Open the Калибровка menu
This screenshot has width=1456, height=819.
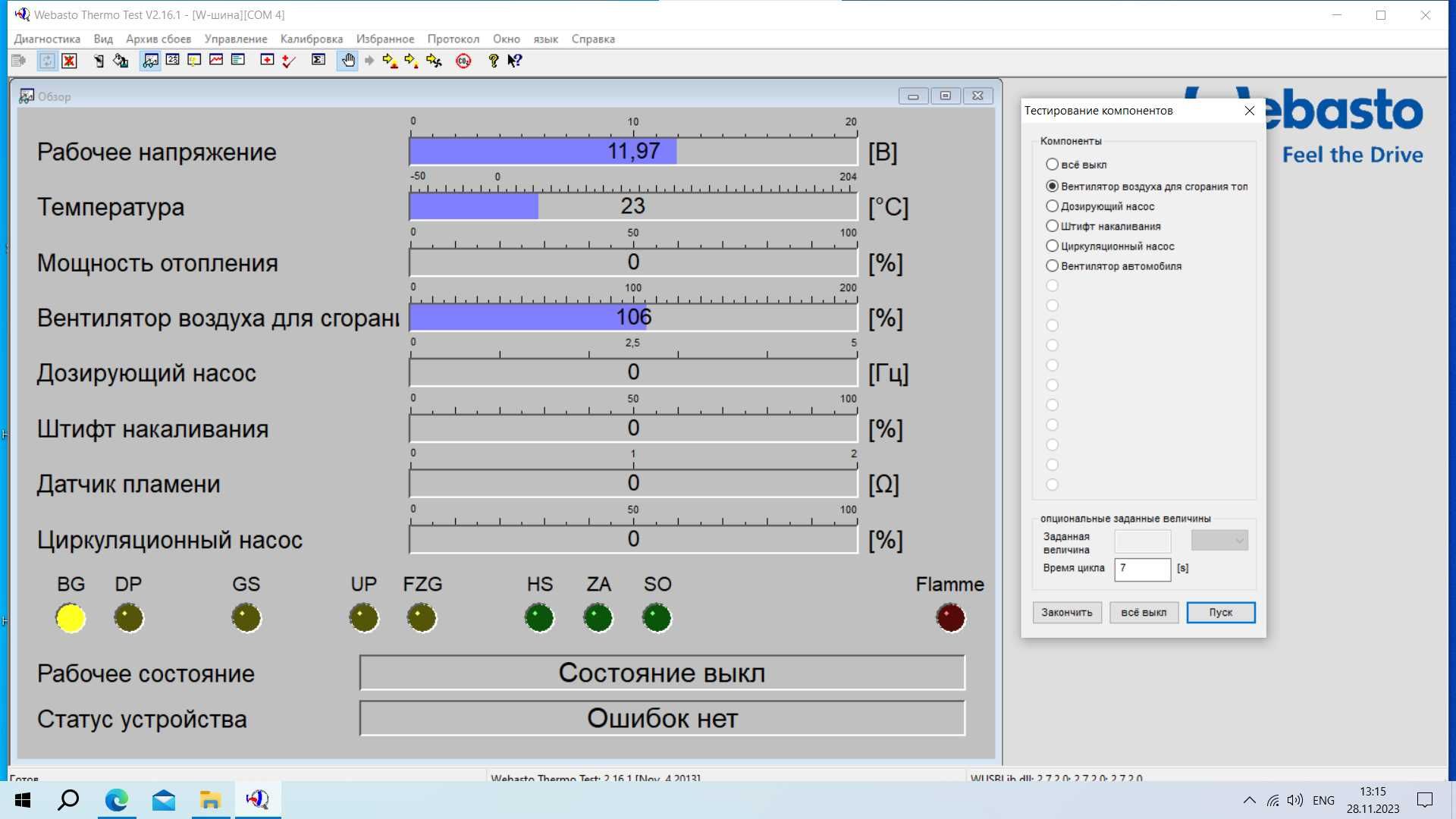pos(312,39)
